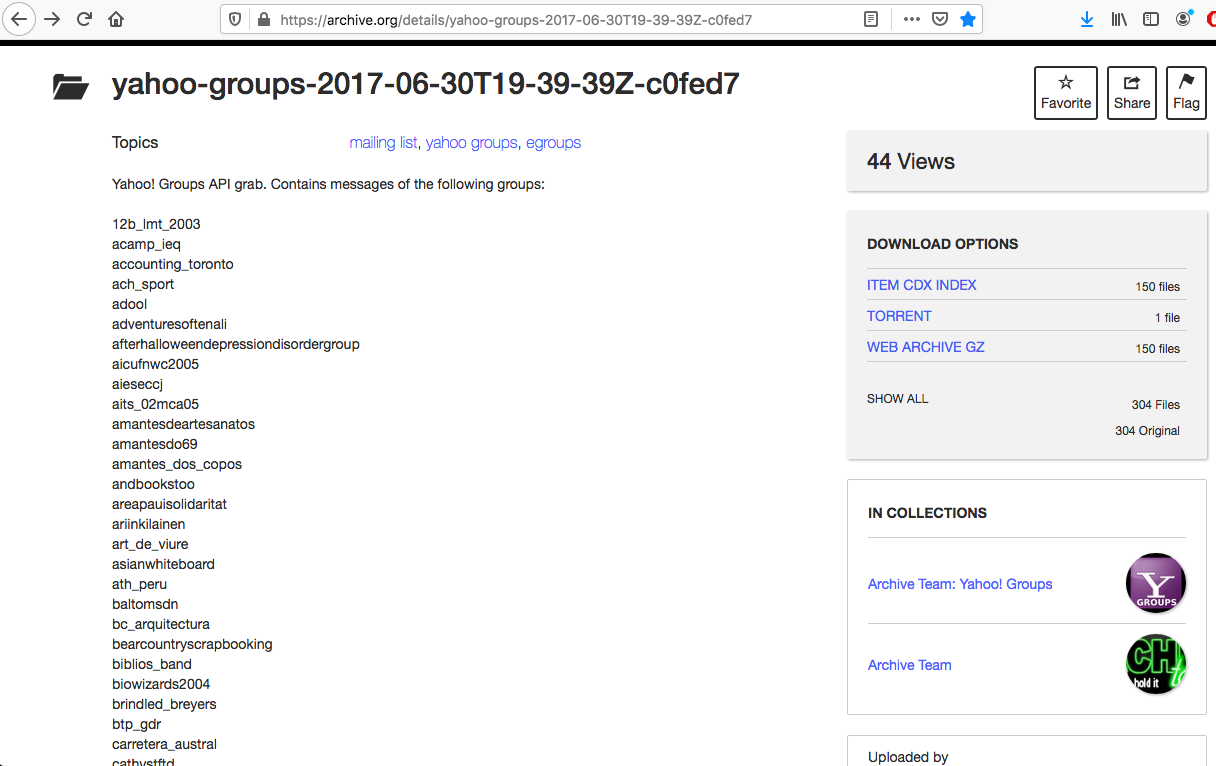Click group name 'biowizards2004'
Viewport: 1216px width, 766px height.
(x=161, y=684)
